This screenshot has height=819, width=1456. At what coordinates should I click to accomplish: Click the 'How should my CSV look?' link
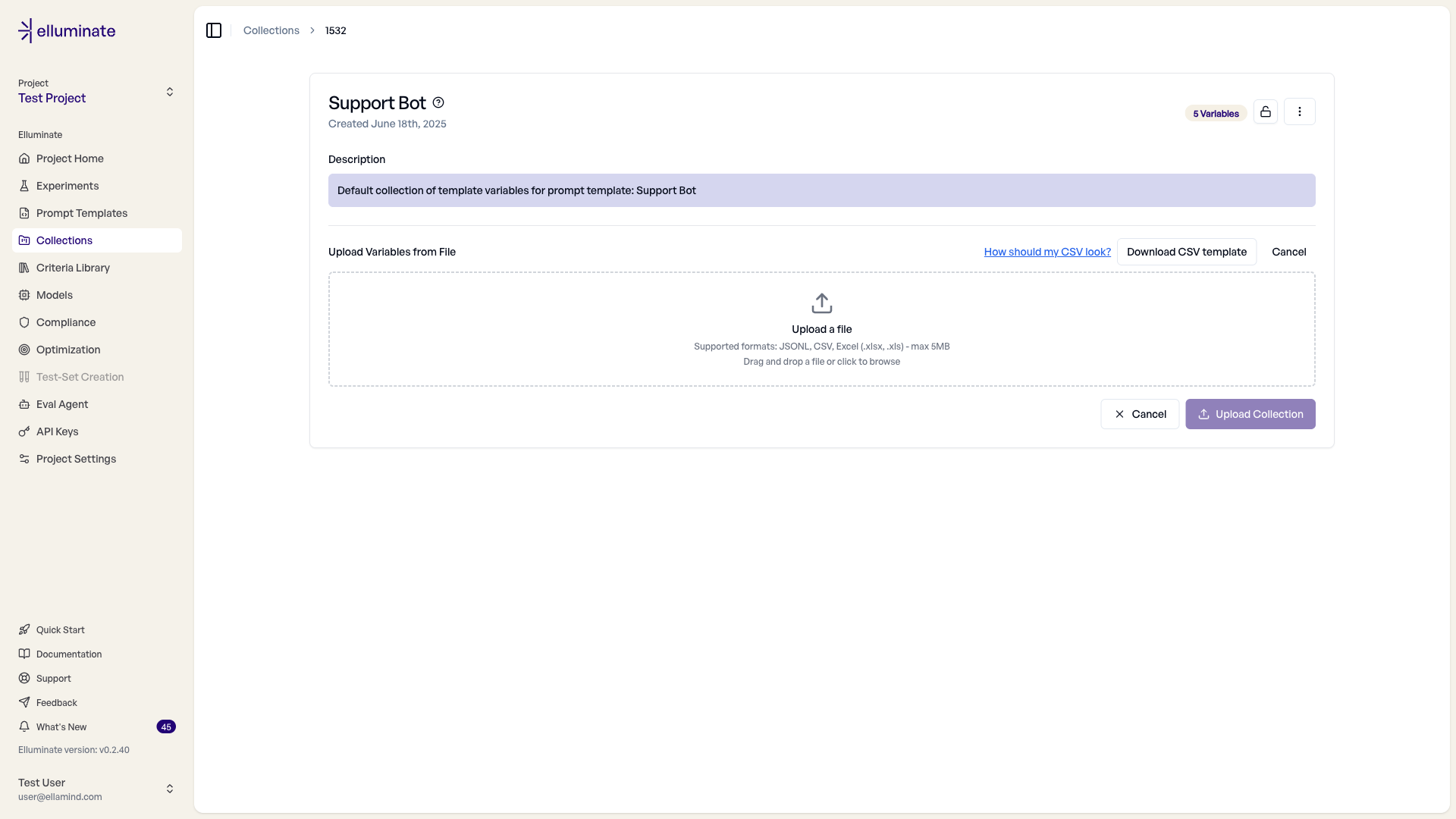1046,252
